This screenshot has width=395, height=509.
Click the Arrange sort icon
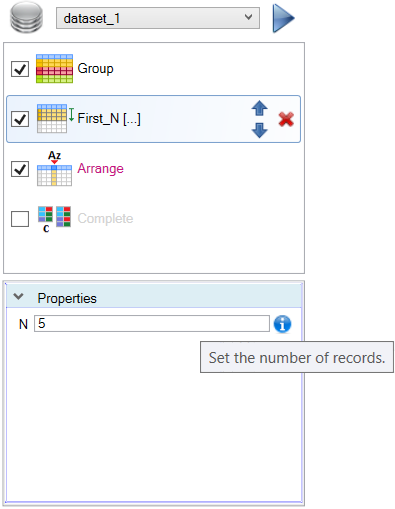[54, 168]
